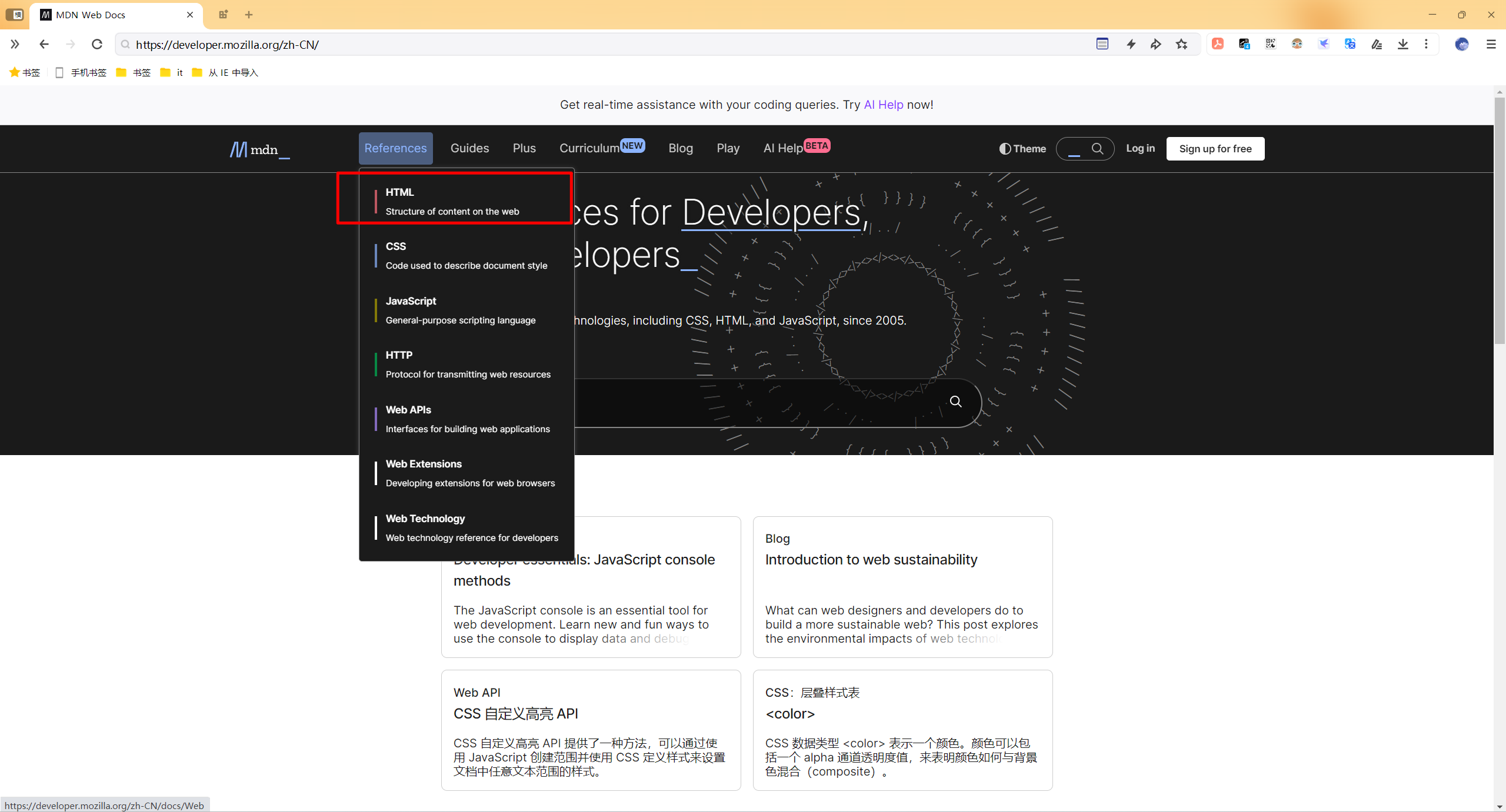1506x812 pixels.
Task: Open the Theme switcher dropdown
Action: point(1022,149)
